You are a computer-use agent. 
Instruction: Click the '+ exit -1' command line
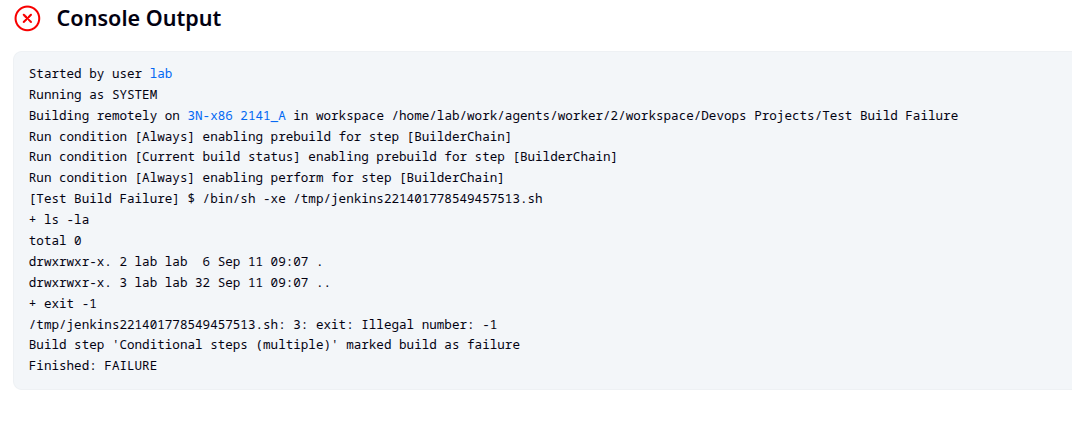click(63, 303)
